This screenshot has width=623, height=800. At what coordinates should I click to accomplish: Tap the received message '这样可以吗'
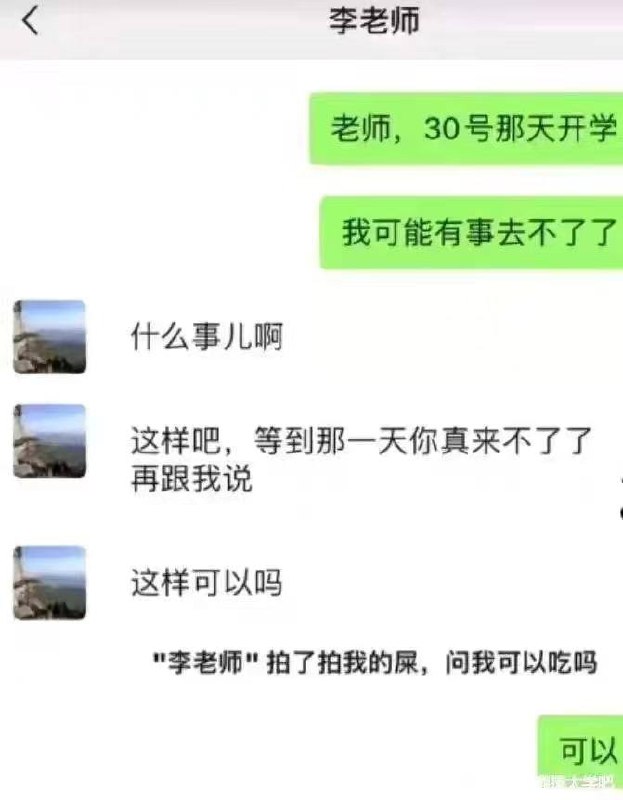tap(206, 583)
